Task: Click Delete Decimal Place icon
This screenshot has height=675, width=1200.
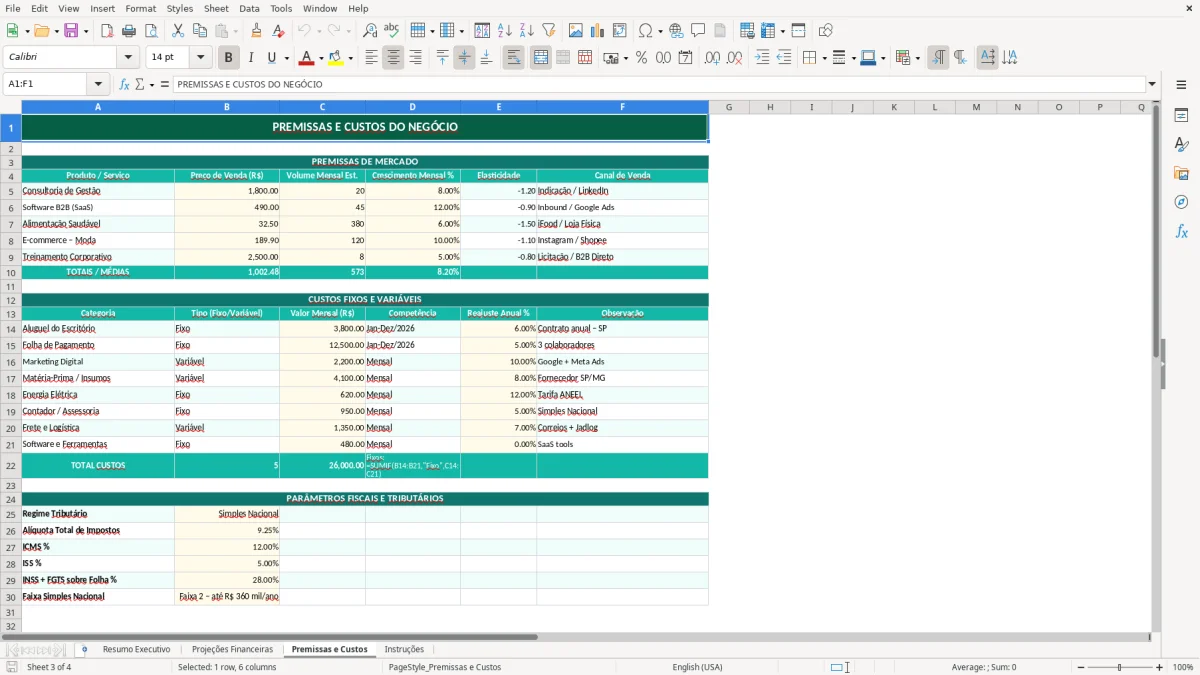Action: pyautogui.click(x=734, y=58)
